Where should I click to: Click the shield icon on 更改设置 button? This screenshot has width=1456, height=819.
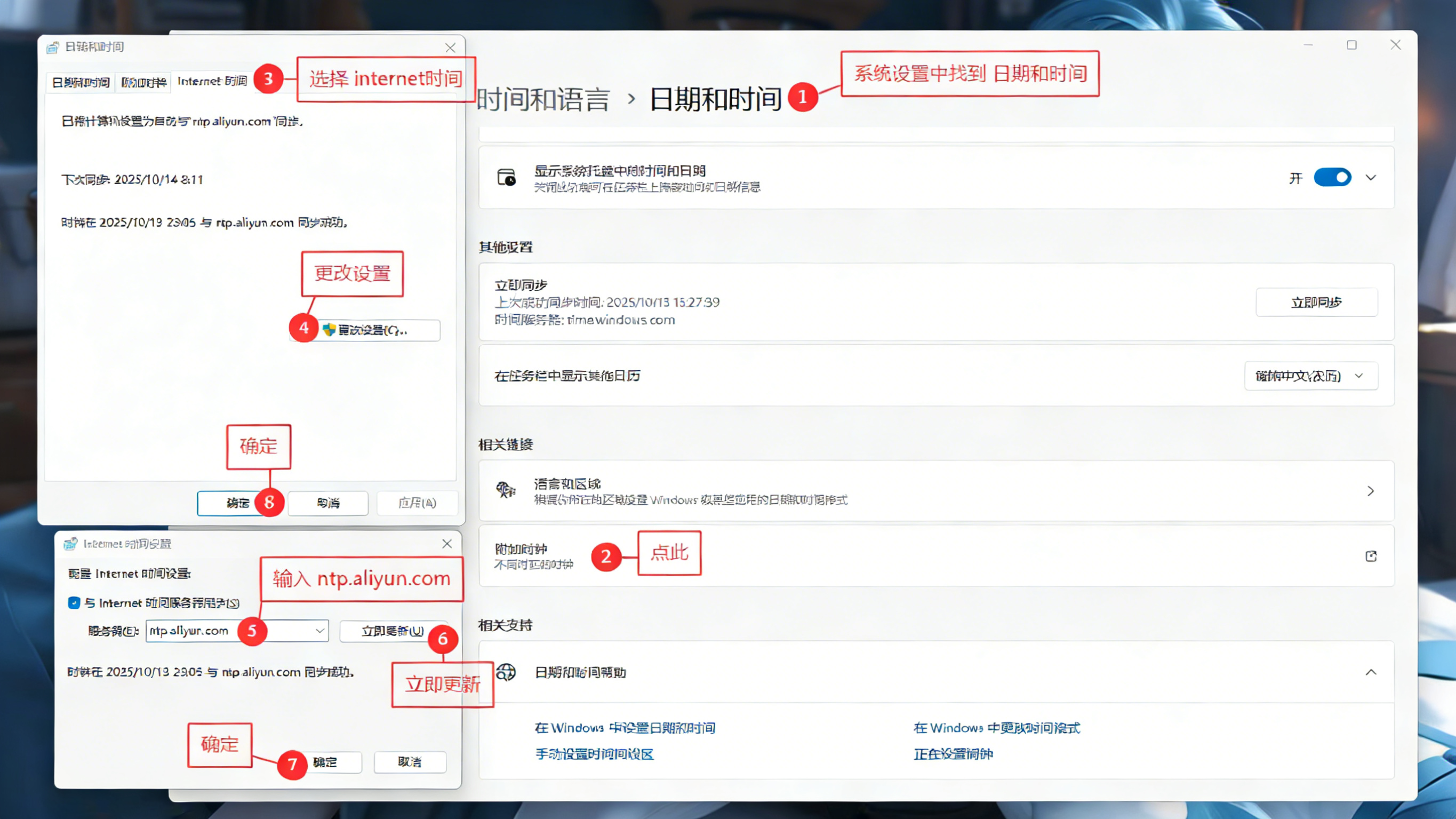click(329, 330)
